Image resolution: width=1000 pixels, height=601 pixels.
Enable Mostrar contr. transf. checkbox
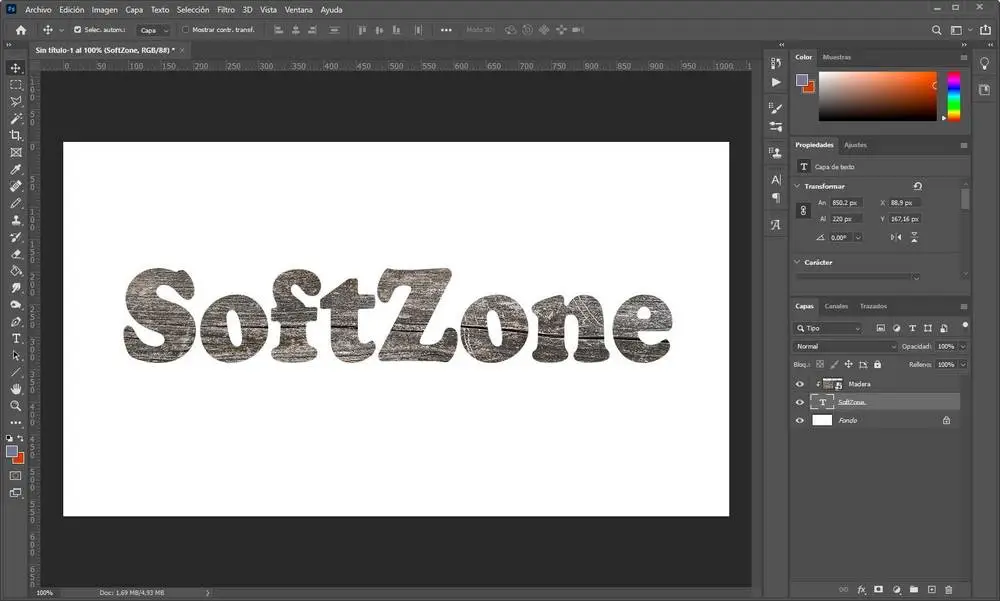pos(186,30)
